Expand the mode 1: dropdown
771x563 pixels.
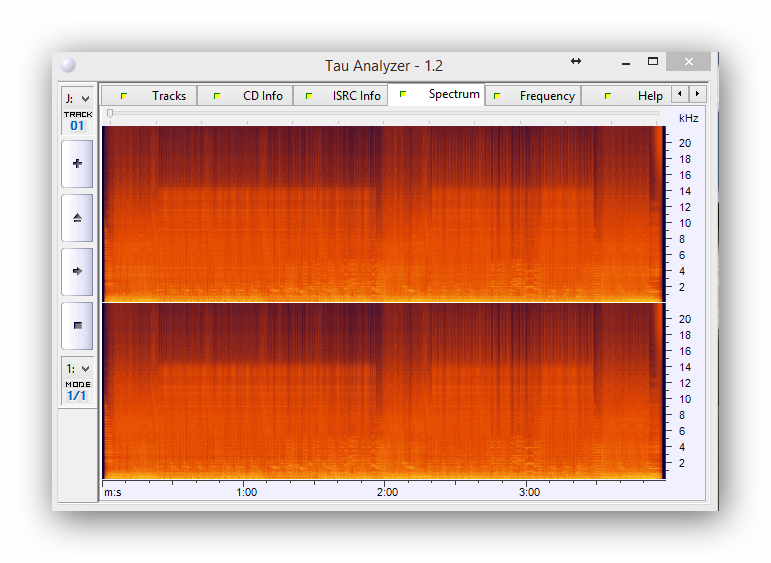77,369
